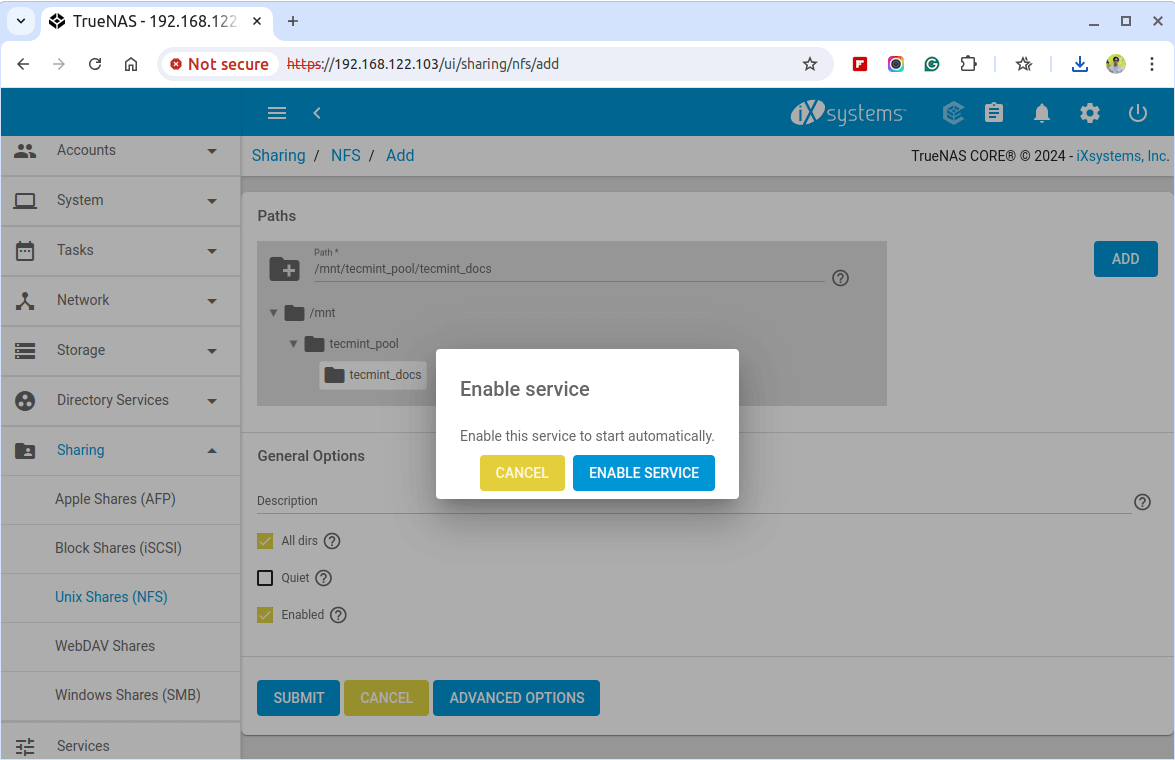1175x760 pixels.
Task: Click the yellow CANCEL button in dialog
Action: point(522,473)
